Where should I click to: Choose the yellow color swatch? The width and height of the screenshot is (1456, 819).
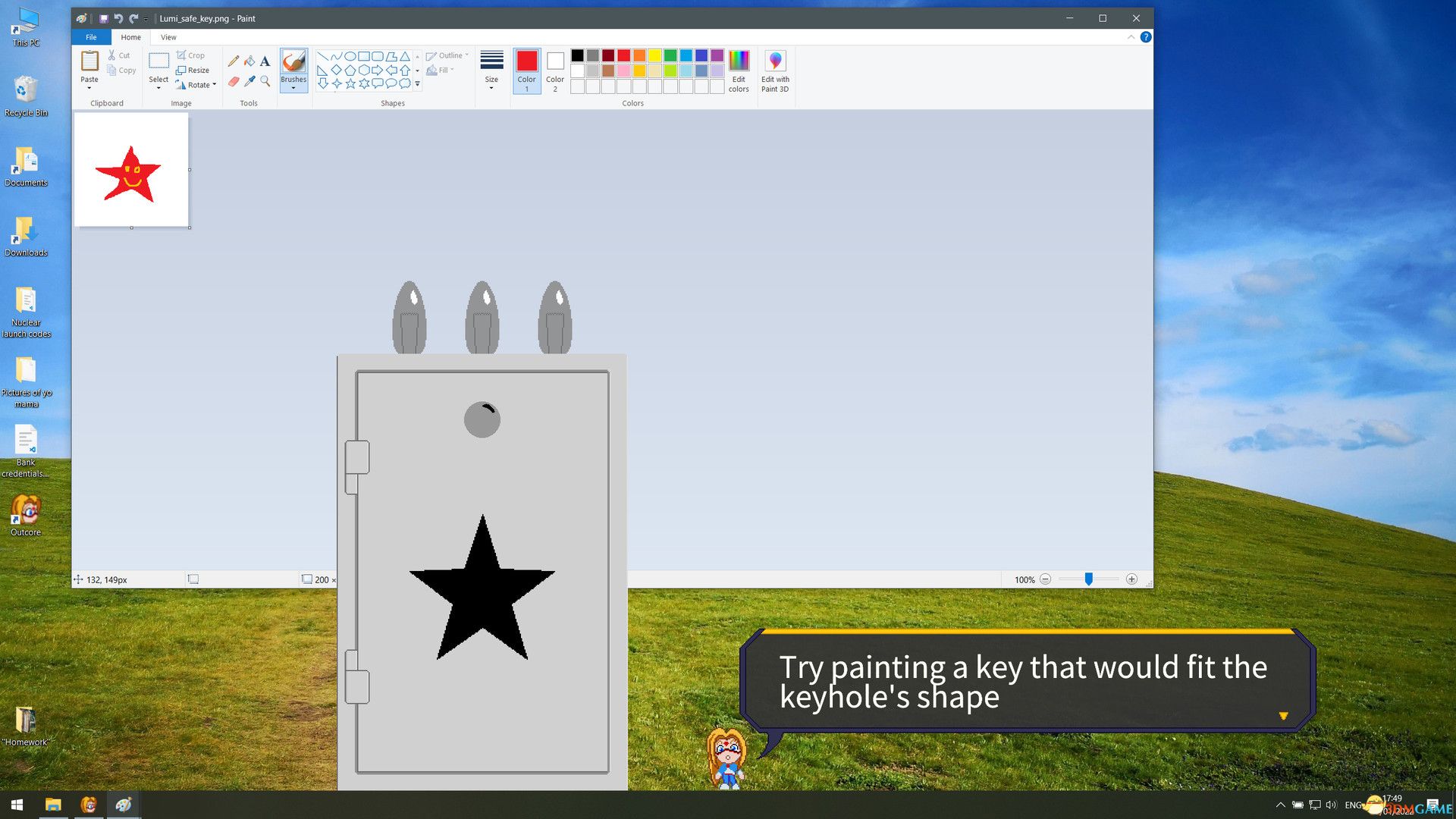point(654,55)
